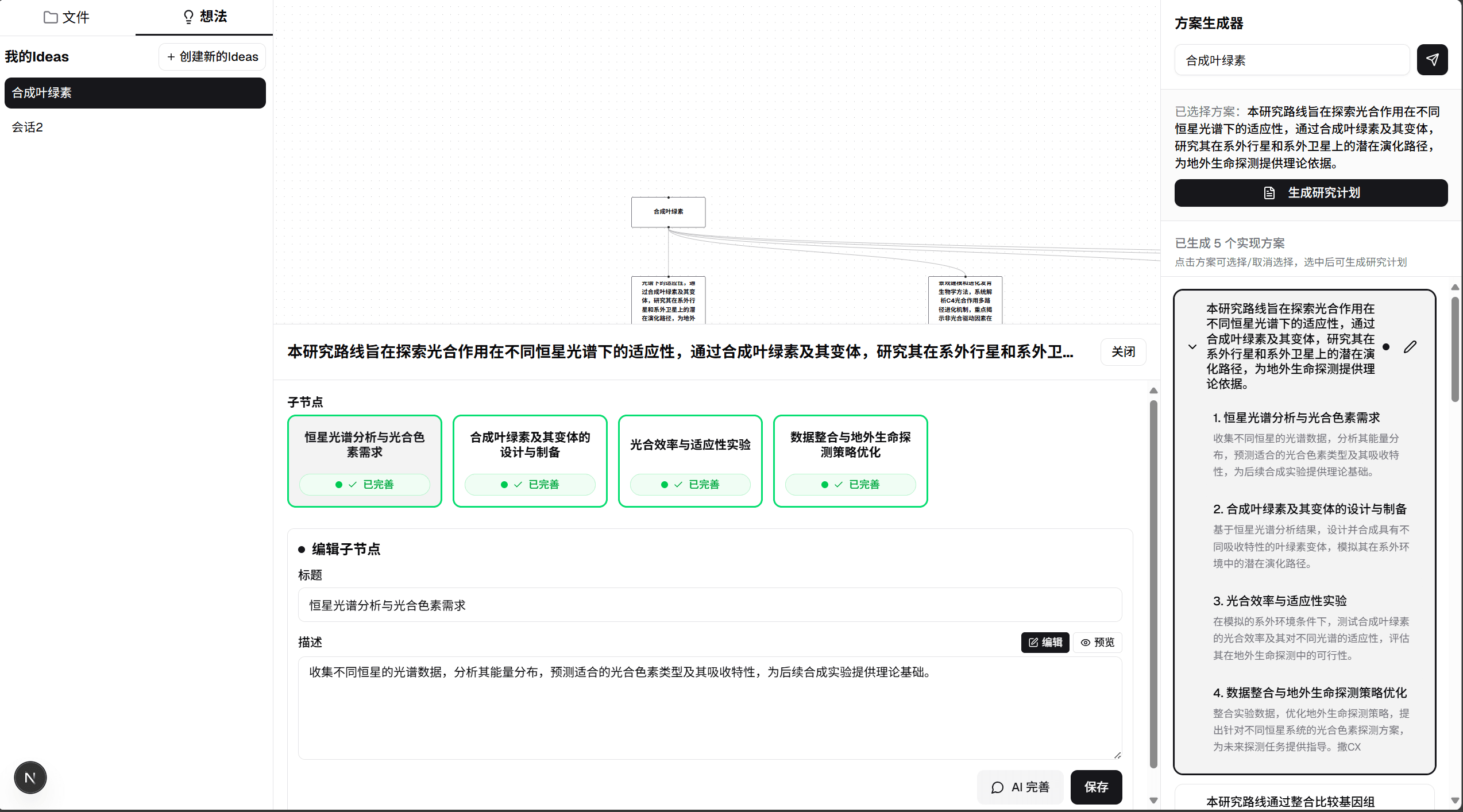Viewport: 1463px width, 812px height.
Task: Select the 数据整合与地外生命探测策略优化 child node card
Action: 850,461
